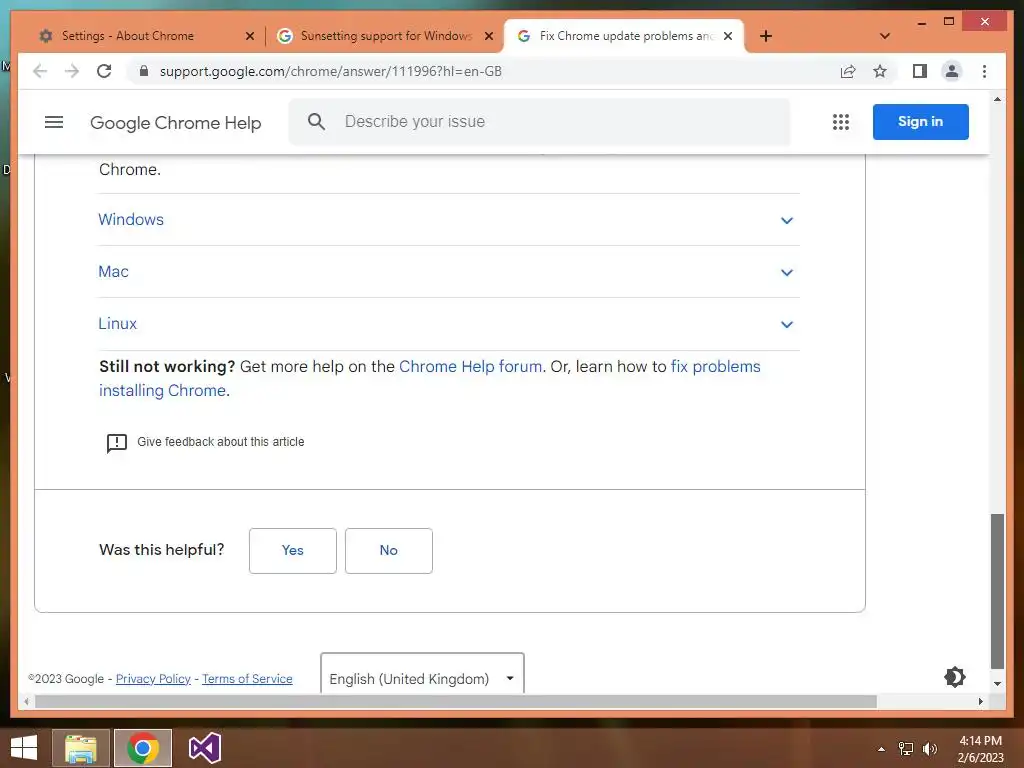Screen dimensions: 1024x768
Task: Open the Chrome Help forum link
Action: tap(470, 366)
